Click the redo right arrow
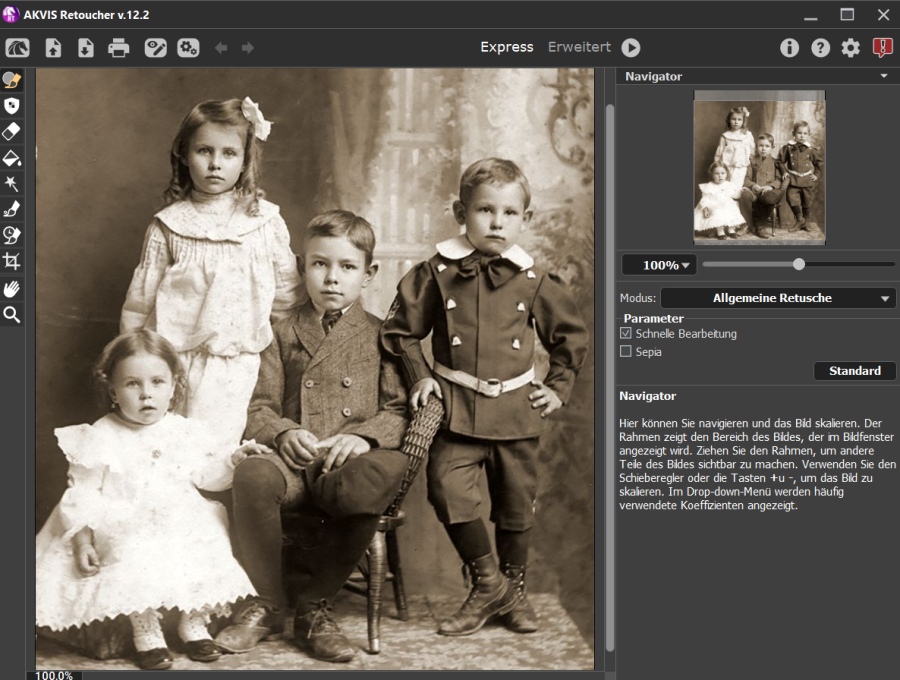Screen dimensions: 900x680 [248, 48]
